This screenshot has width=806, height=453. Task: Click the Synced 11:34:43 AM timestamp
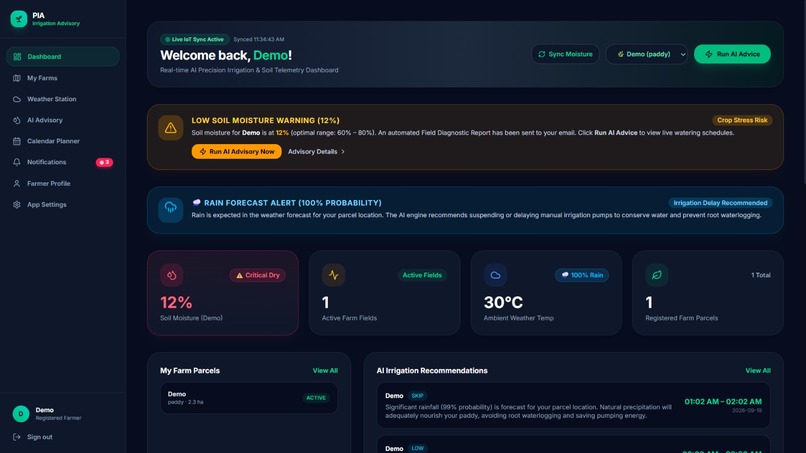point(259,40)
